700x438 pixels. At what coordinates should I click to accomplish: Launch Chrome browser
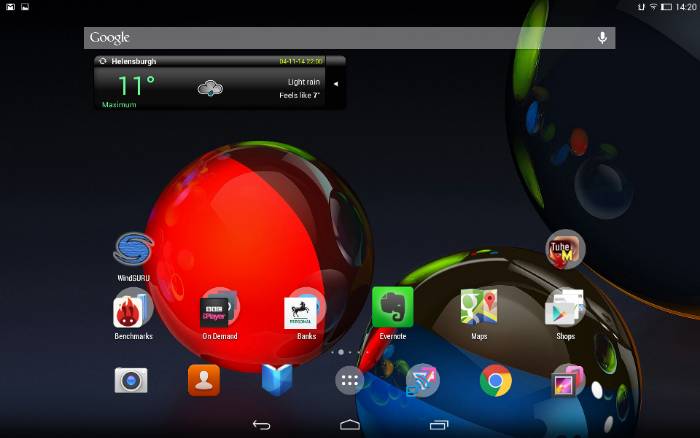click(496, 380)
